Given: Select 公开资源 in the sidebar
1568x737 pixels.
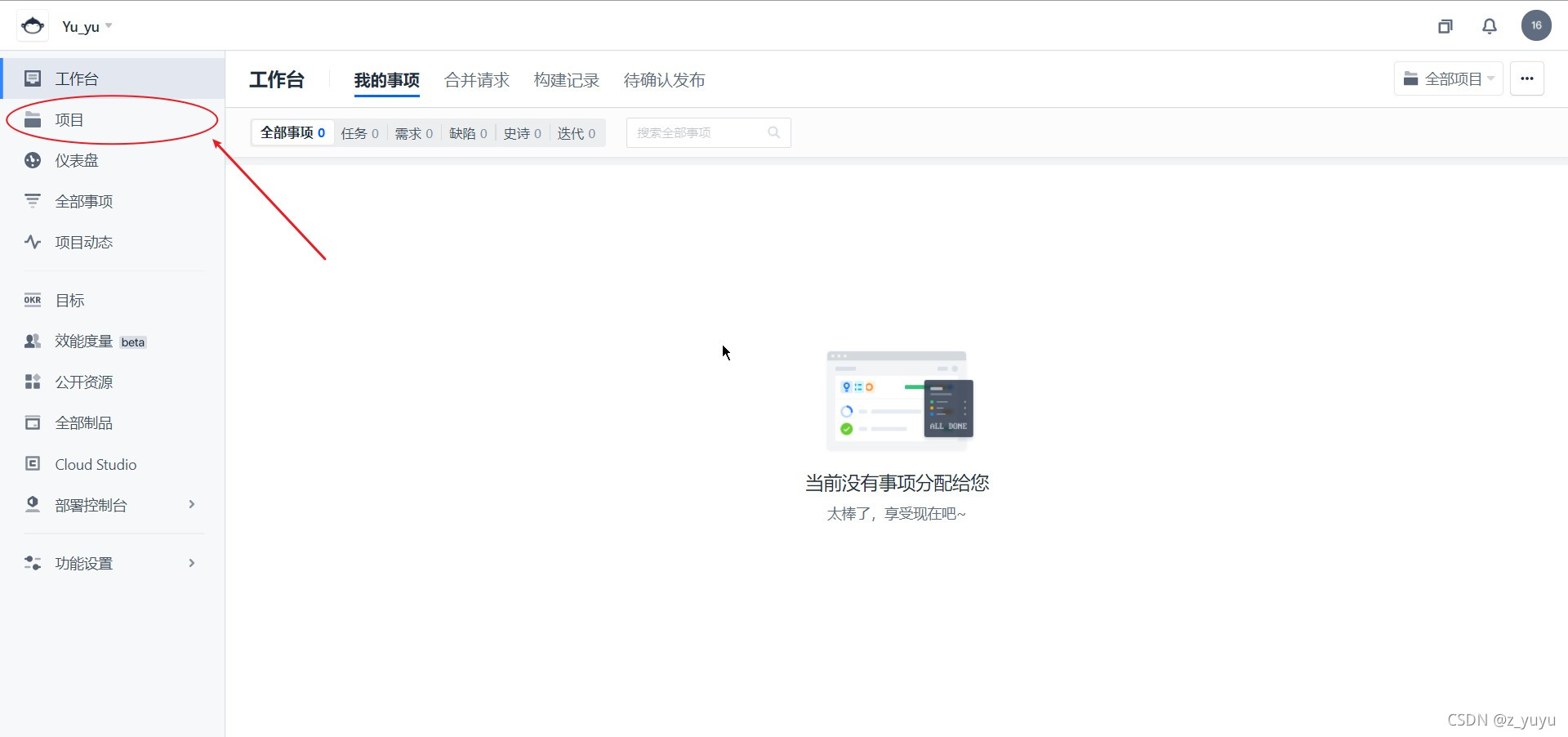Looking at the screenshot, I should [x=84, y=382].
